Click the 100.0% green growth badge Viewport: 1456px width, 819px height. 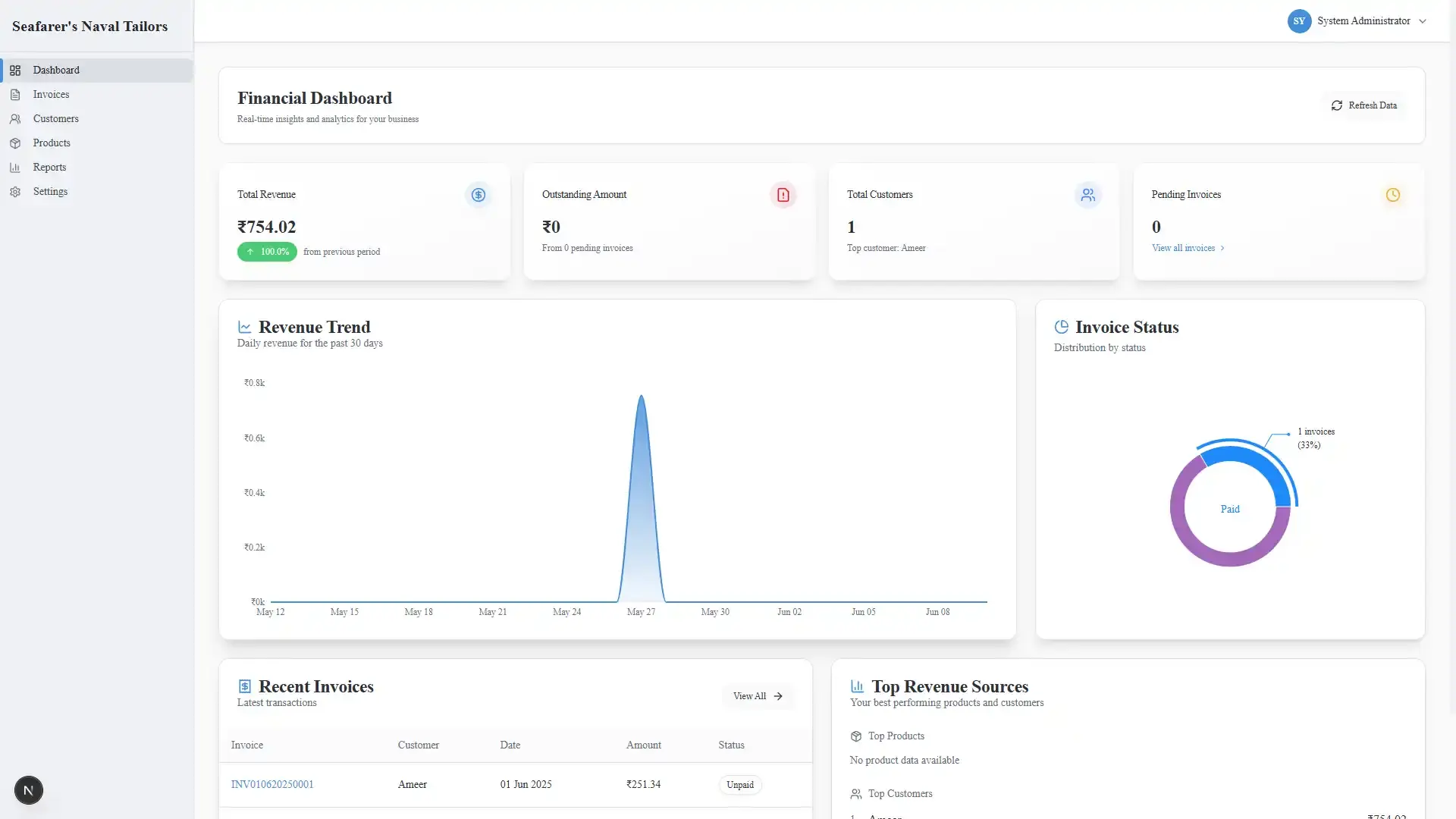pyautogui.click(x=267, y=252)
